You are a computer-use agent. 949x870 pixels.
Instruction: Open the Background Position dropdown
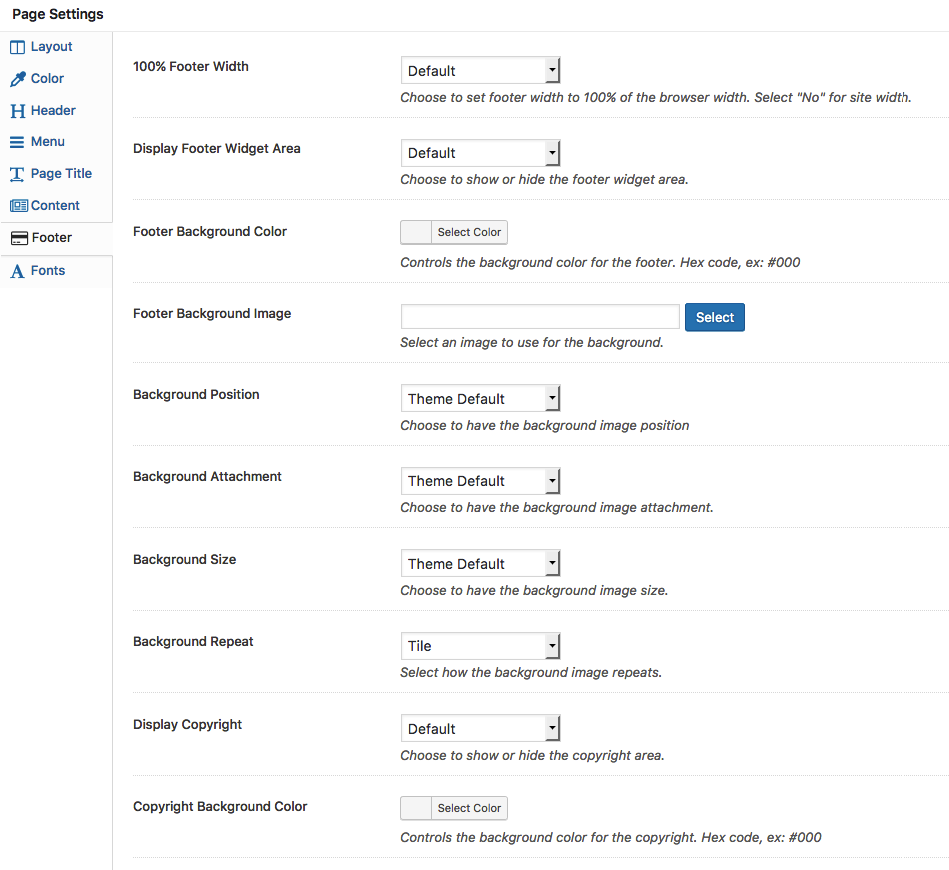480,399
